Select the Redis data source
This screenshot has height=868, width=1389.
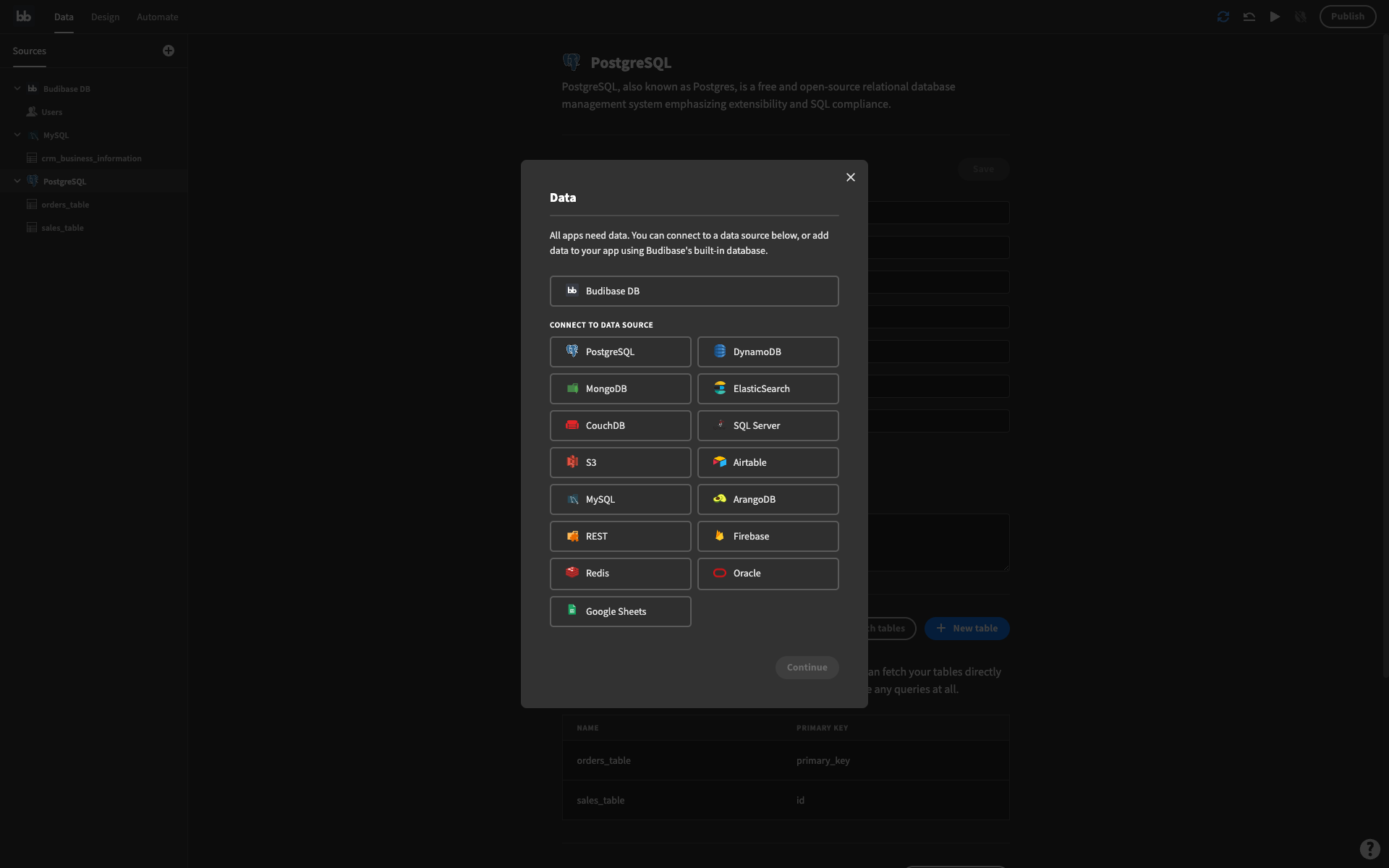pyautogui.click(x=620, y=573)
